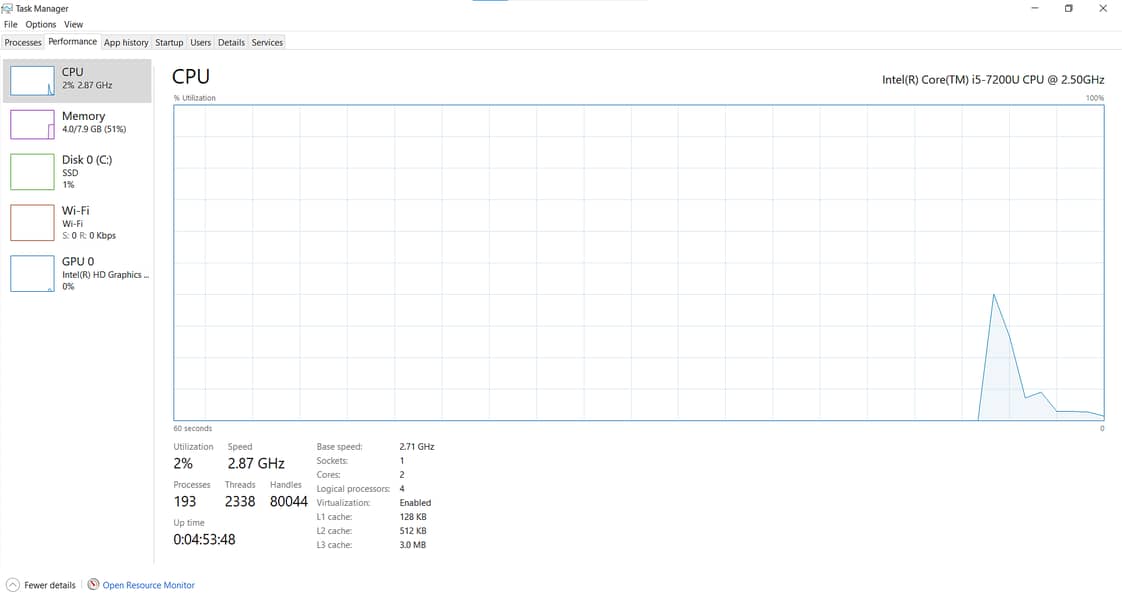The height and width of the screenshot is (600, 1122).
Task: Click the 'Logical processors:' label
Action: (353, 488)
